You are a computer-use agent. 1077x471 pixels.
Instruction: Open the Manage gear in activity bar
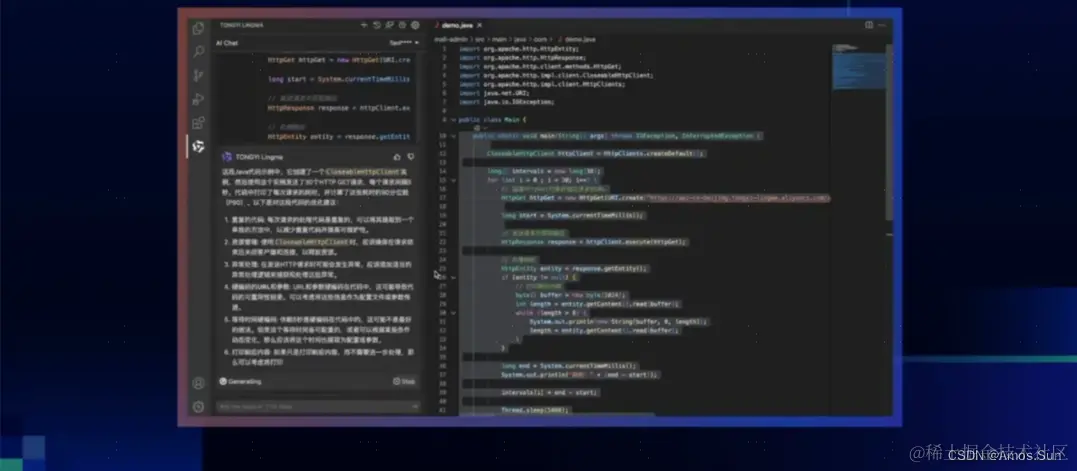point(199,406)
